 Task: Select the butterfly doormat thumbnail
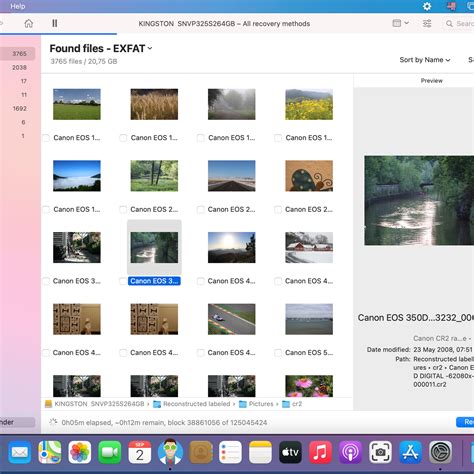pyautogui.click(x=309, y=176)
